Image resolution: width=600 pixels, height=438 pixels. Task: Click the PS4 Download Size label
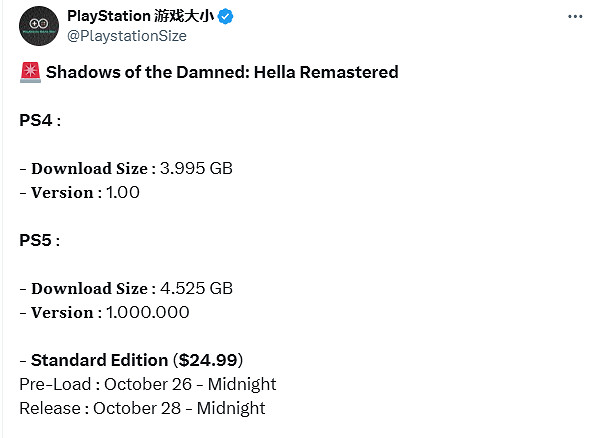point(93,168)
